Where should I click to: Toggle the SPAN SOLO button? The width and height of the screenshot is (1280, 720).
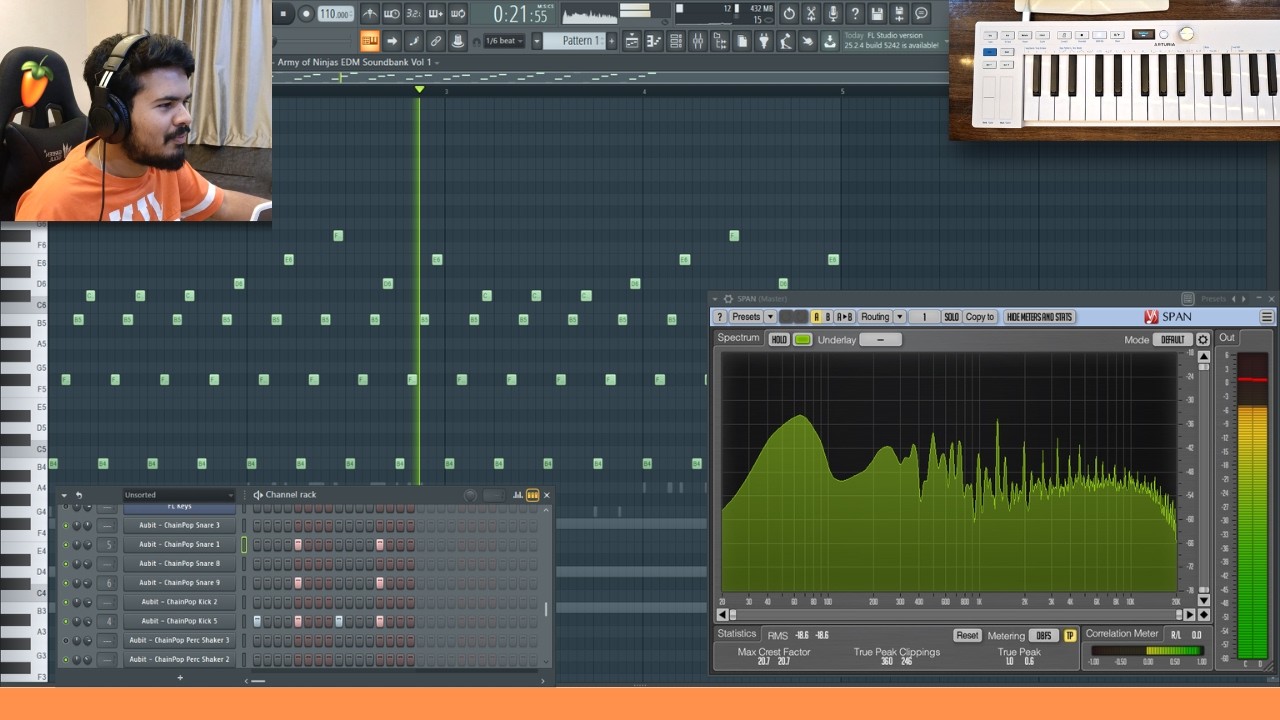point(951,317)
